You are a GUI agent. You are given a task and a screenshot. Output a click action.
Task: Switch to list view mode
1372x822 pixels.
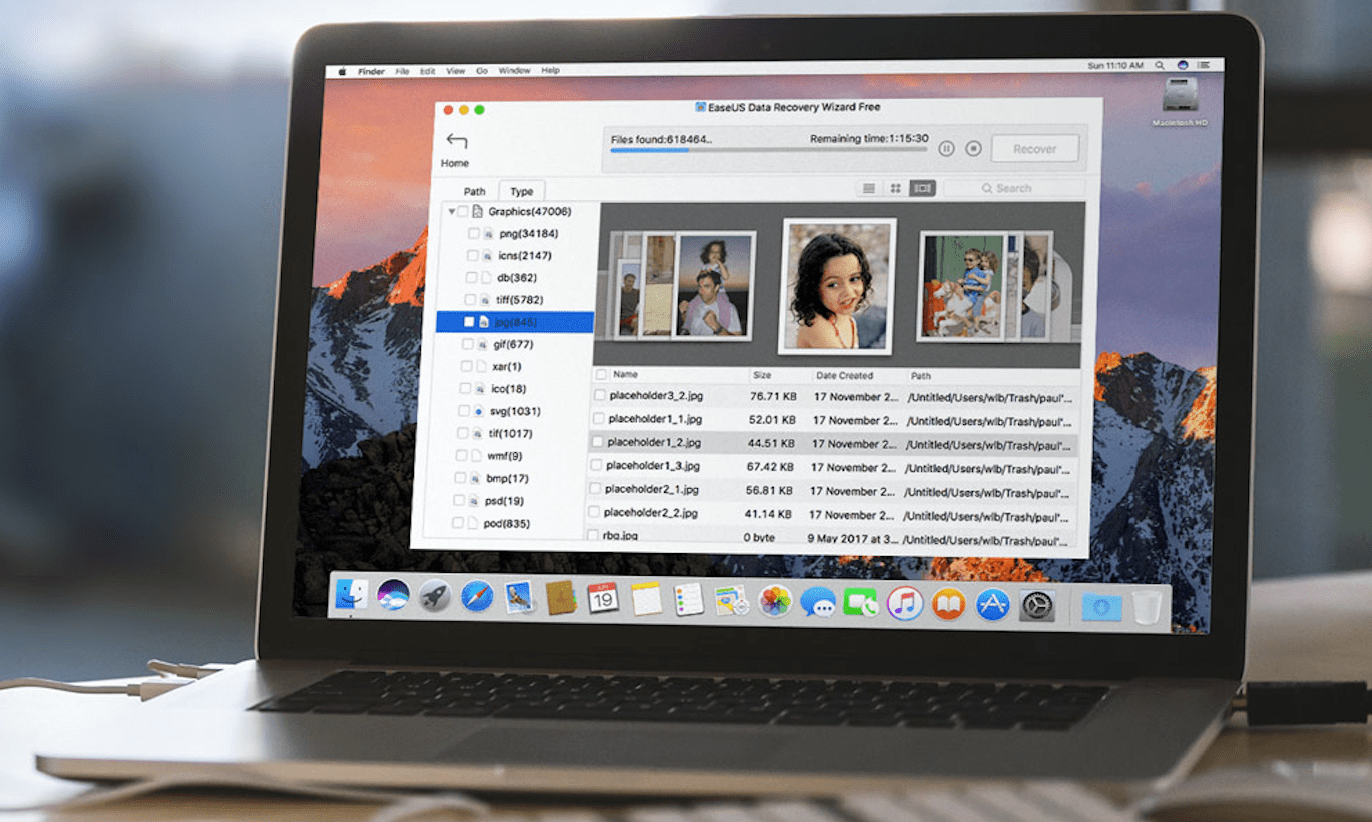pyautogui.click(x=869, y=188)
